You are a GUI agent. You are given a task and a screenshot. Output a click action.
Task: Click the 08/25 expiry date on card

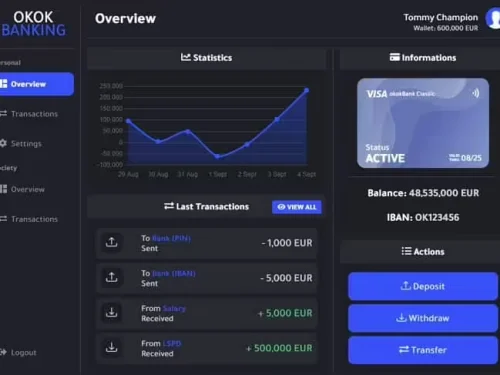(x=471, y=158)
